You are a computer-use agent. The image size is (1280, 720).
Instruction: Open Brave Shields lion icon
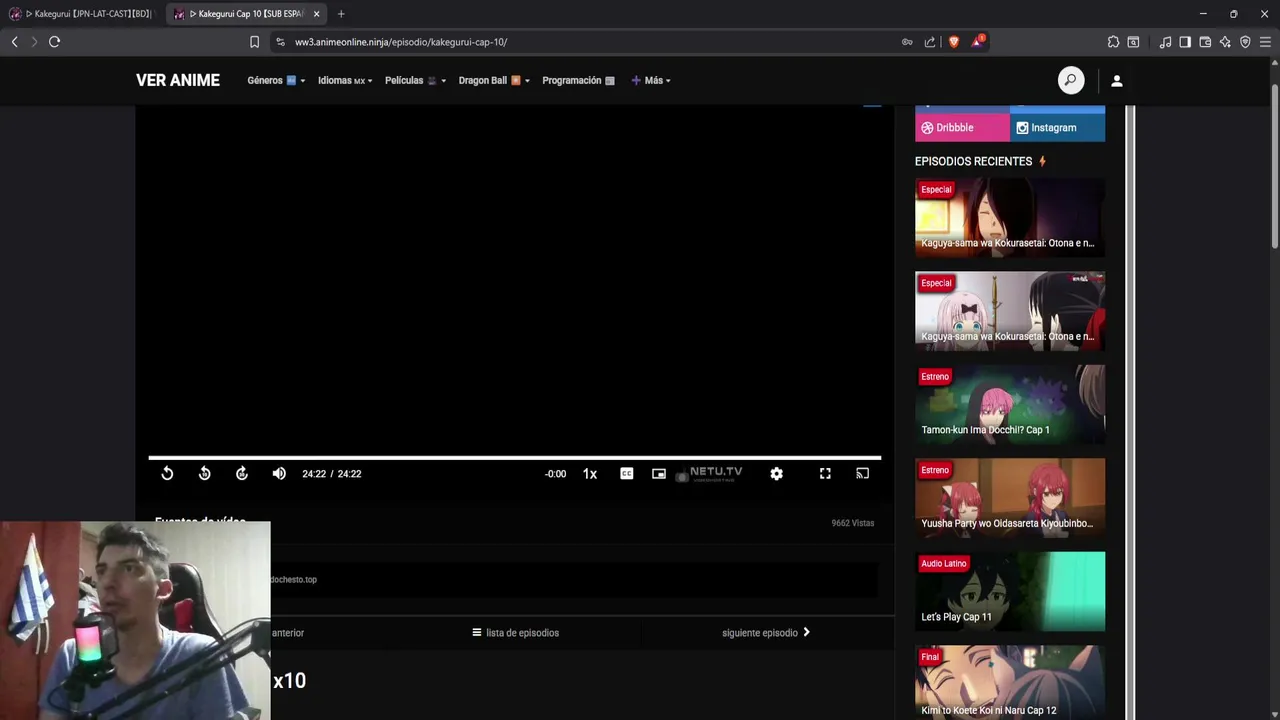(953, 42)
